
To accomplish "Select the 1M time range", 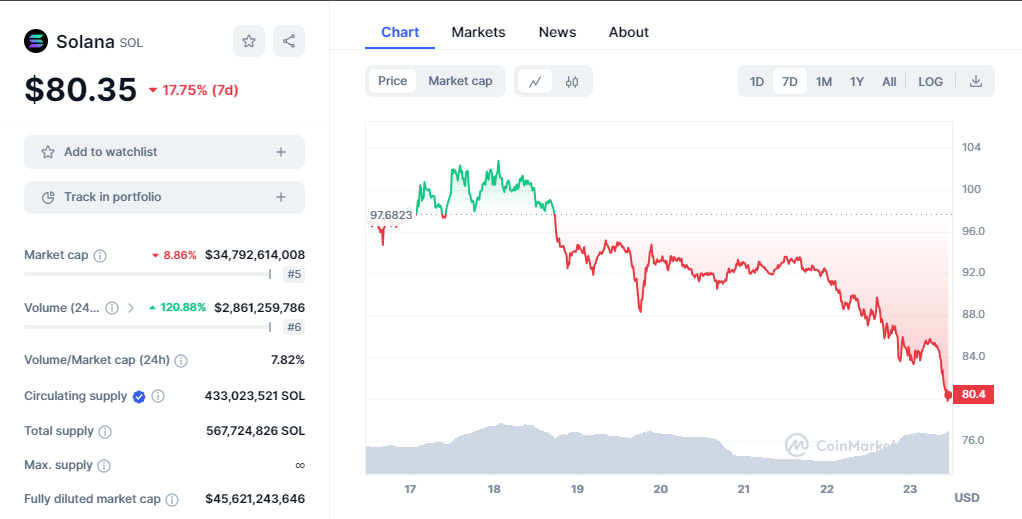I will [824, 81].
